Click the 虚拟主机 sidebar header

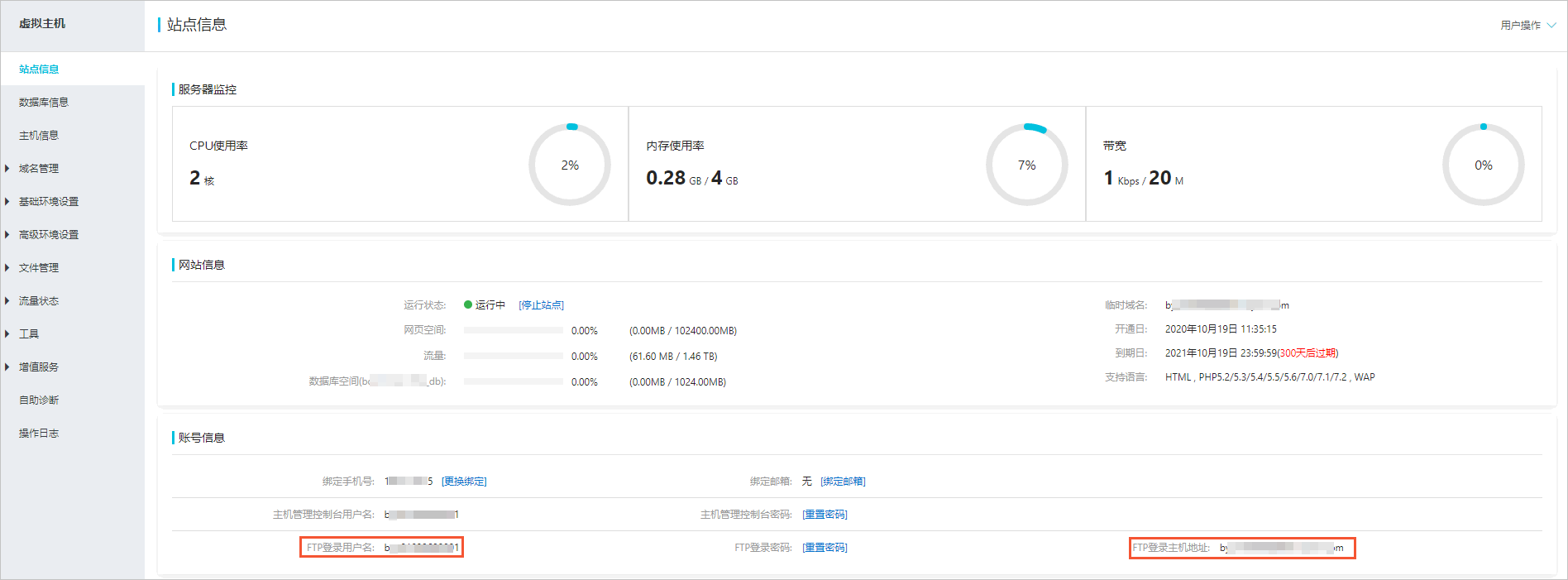pyautogui.click(x=42, y=24)
